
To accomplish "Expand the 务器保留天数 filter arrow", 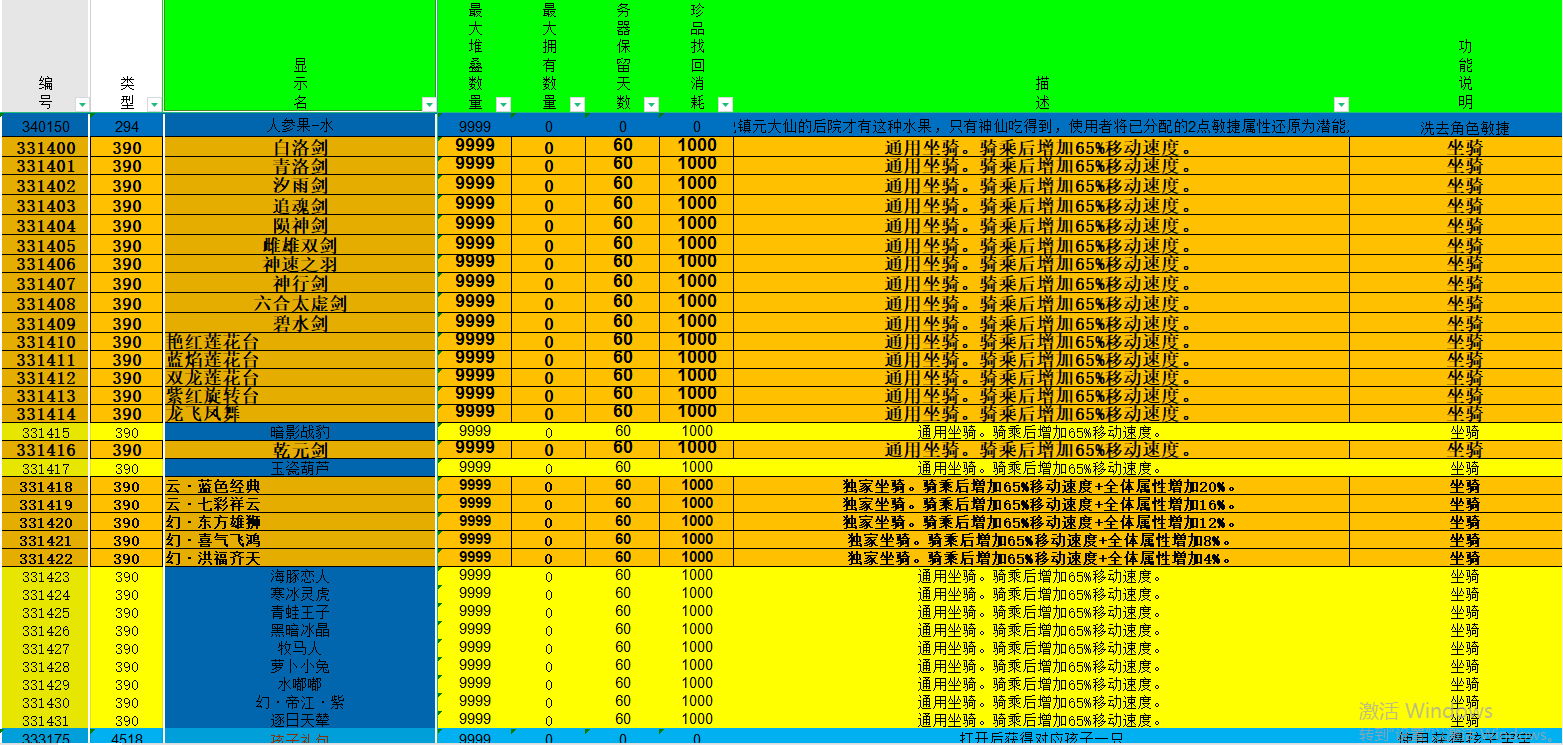I will (651, 105).
